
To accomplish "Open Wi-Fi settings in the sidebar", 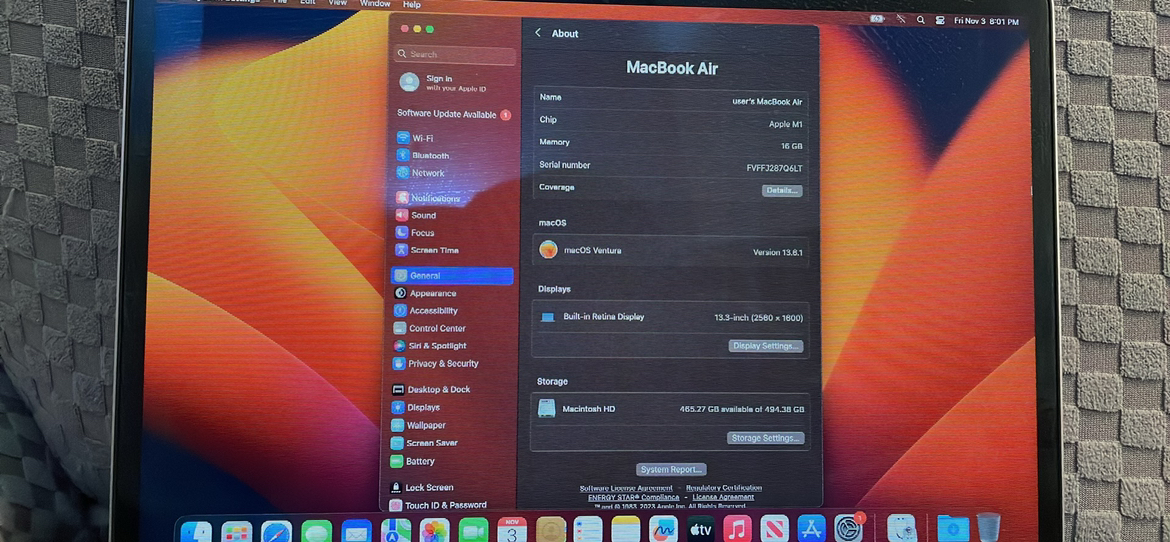I will click(x=415, y=138).
